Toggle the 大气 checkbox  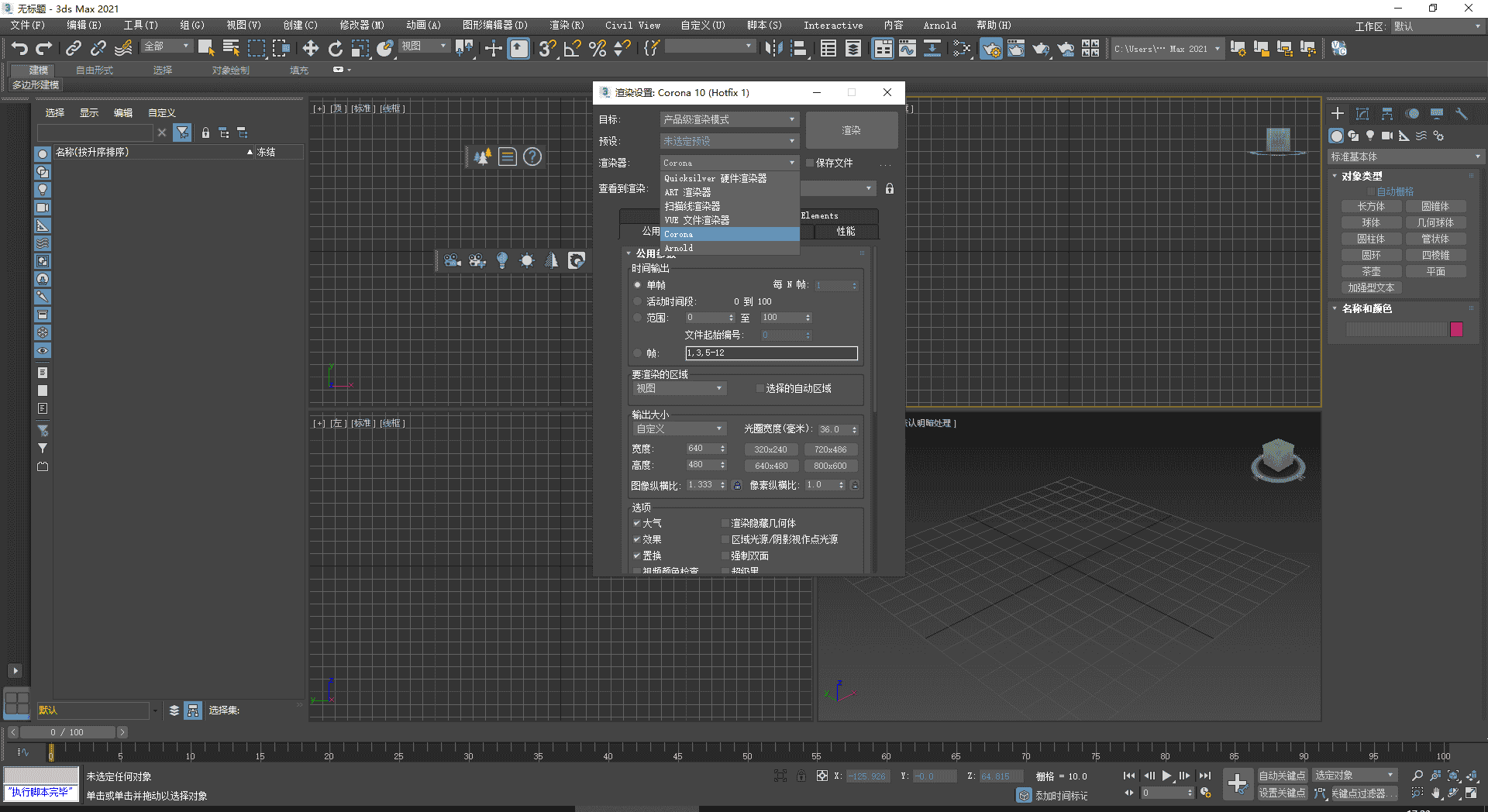tap(637, 523)
